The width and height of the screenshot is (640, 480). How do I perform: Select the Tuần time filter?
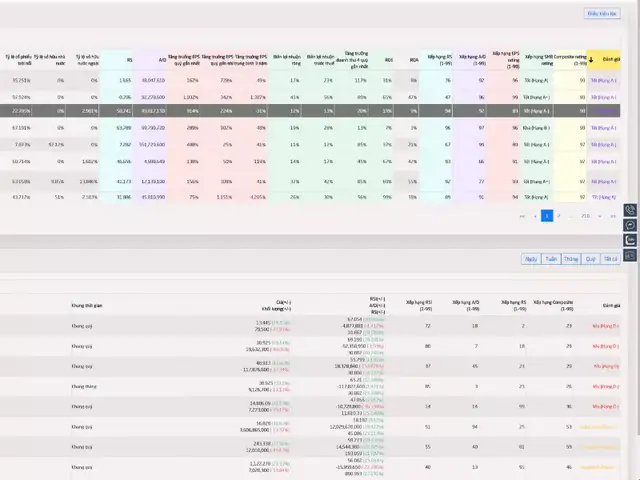[551, 258]
